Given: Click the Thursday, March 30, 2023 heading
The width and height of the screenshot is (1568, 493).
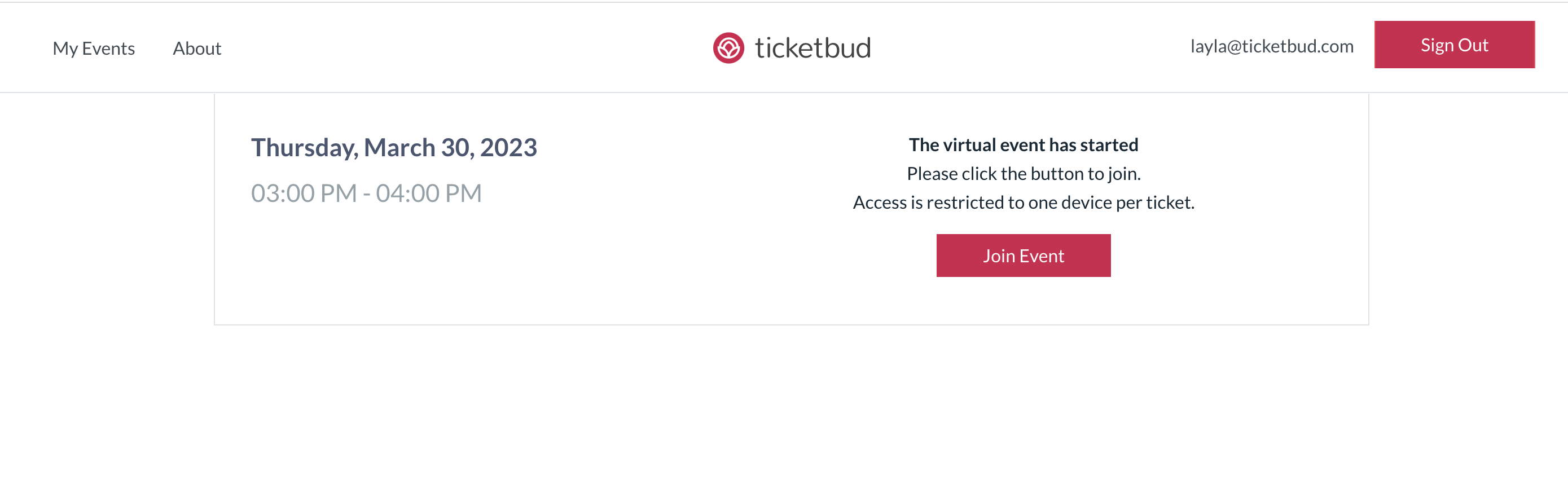Looking at the screenshot, I should (x=394, y=147).
